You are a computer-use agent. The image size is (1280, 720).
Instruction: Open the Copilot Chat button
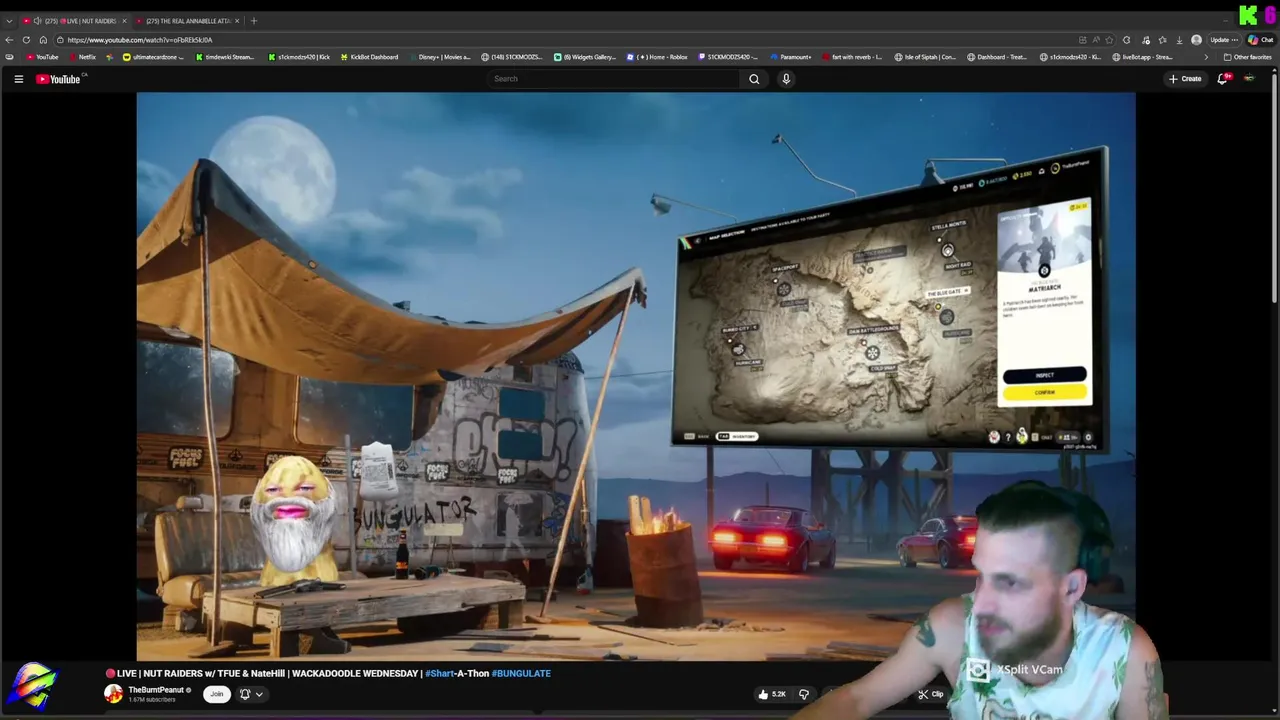(1260, 40)
